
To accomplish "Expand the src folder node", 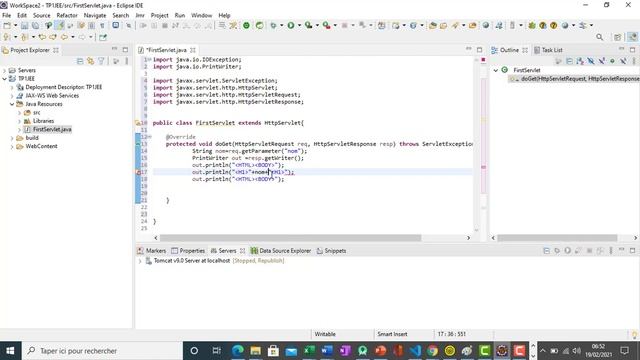I will pos(19,113).
